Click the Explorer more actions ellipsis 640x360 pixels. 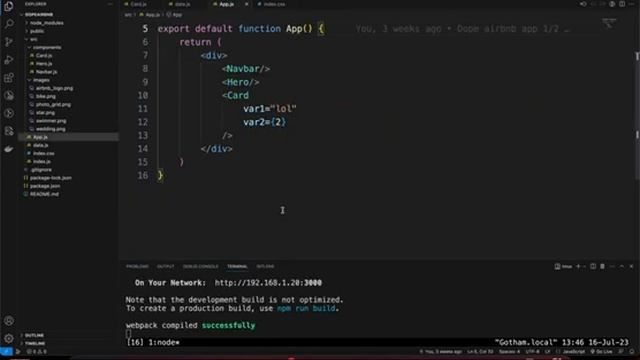tap(110, 4)
